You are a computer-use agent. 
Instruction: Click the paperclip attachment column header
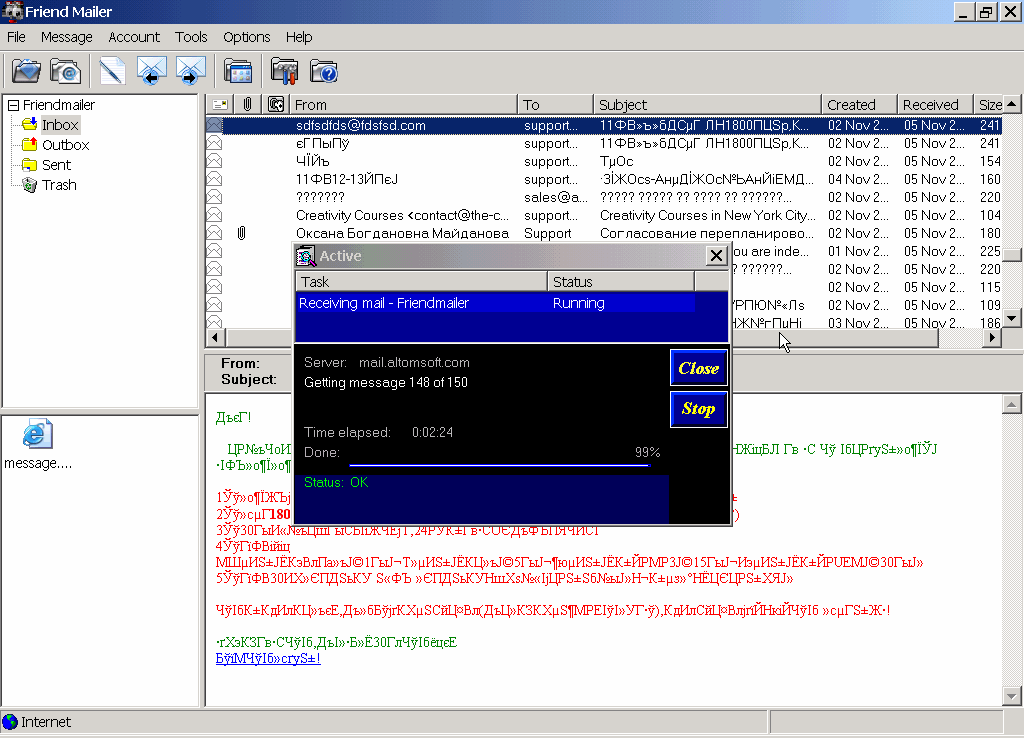pyautogui.click(x=247, y=104)
